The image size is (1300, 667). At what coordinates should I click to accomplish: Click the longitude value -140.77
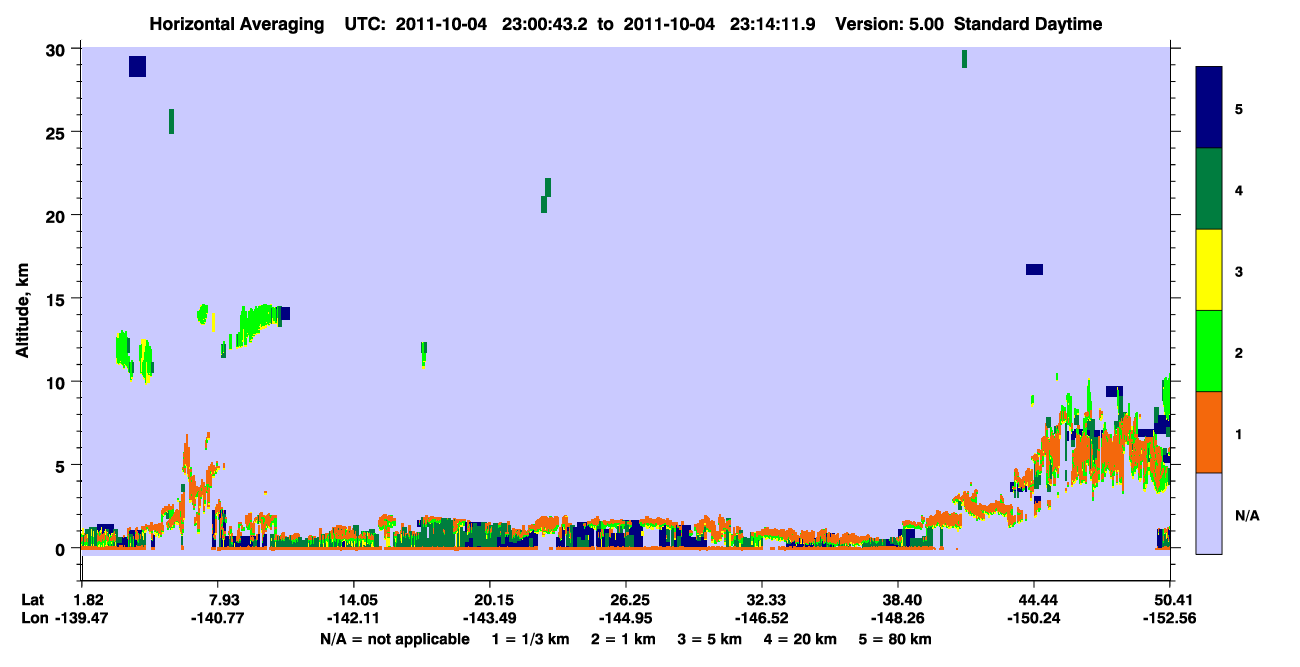click(217, 619)
